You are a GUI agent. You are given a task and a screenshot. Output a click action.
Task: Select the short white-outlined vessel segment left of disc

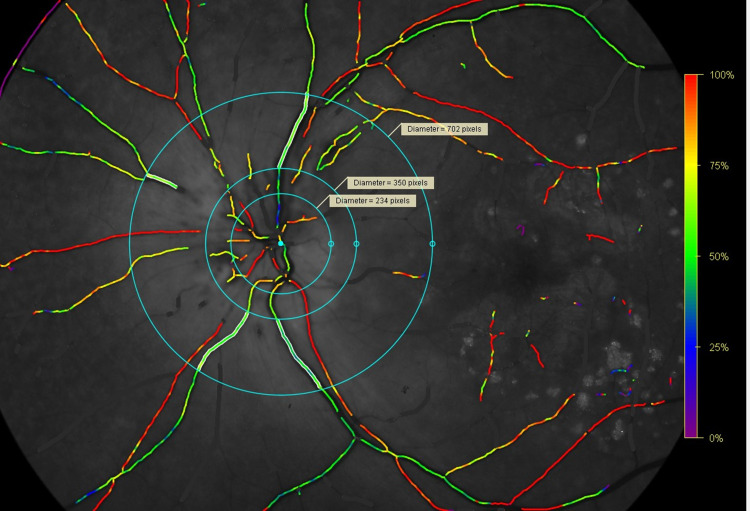(x=162, y=180)
